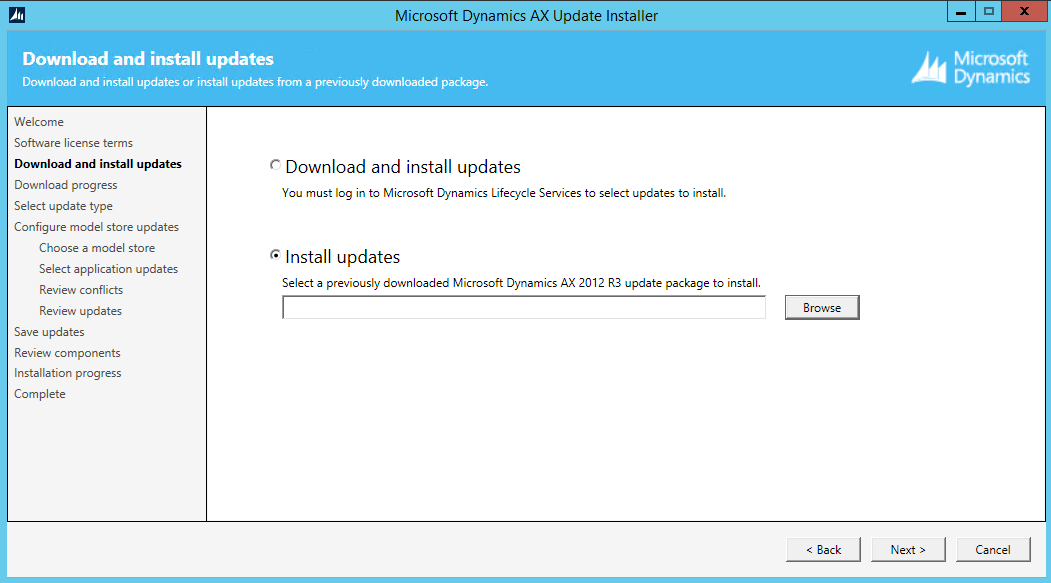Click the 'Complete' step

pyautogui.click(x=40, y=394)
